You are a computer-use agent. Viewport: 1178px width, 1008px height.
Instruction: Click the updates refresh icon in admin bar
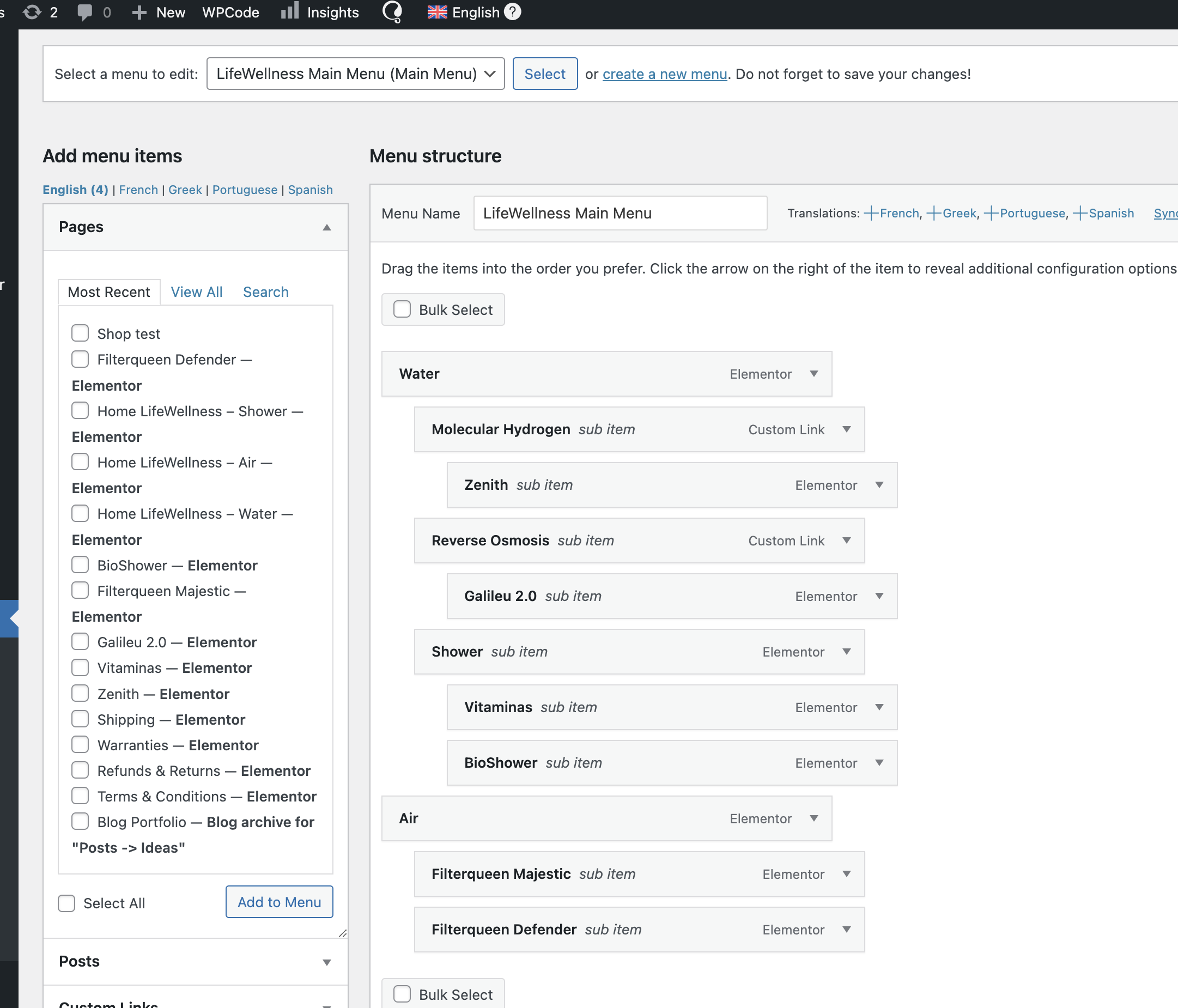pos(32,12)
